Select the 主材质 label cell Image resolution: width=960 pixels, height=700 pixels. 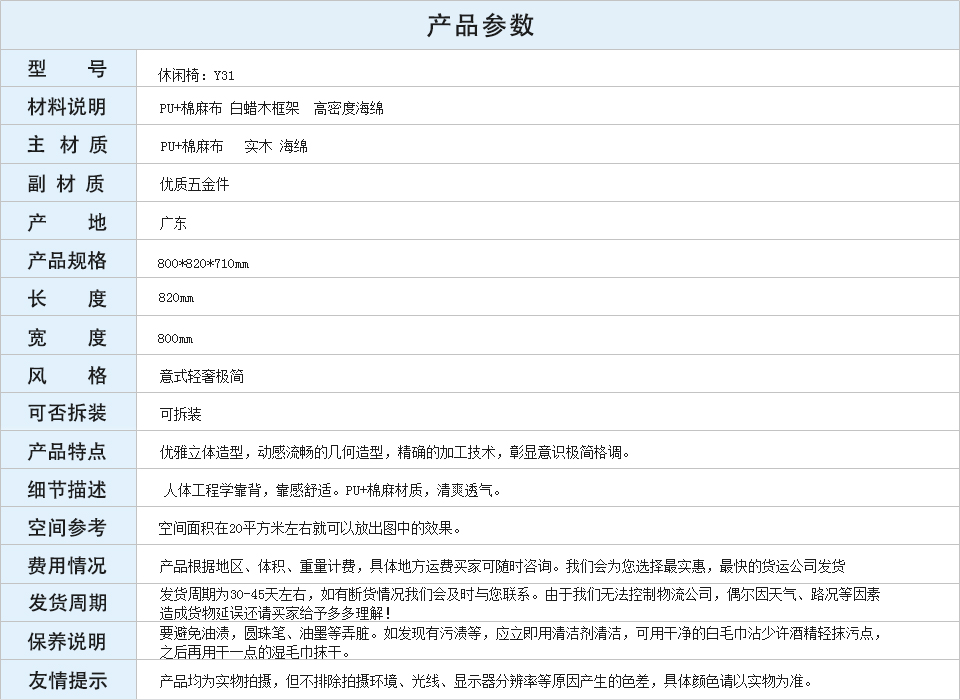point(67,145)
